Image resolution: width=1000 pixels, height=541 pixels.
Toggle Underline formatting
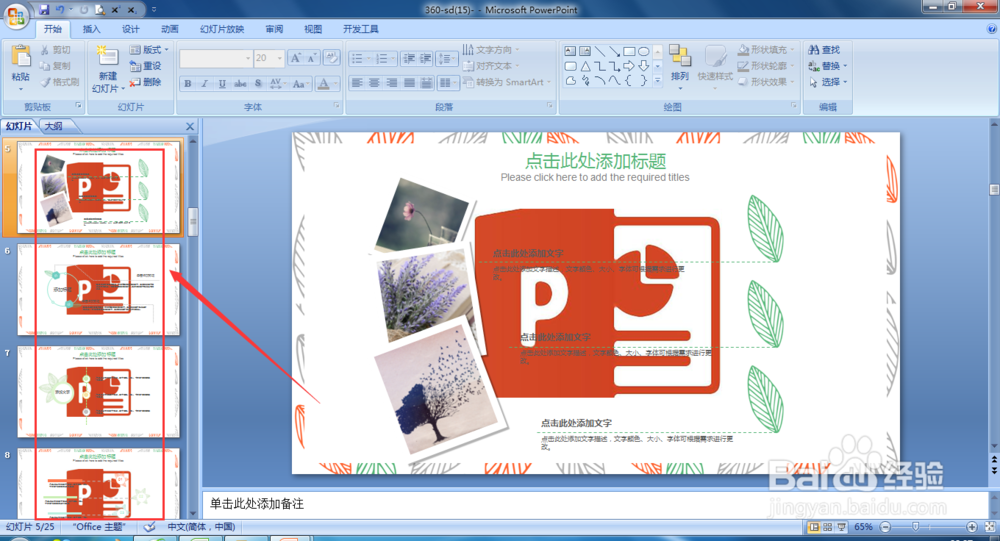pos(222,84)
